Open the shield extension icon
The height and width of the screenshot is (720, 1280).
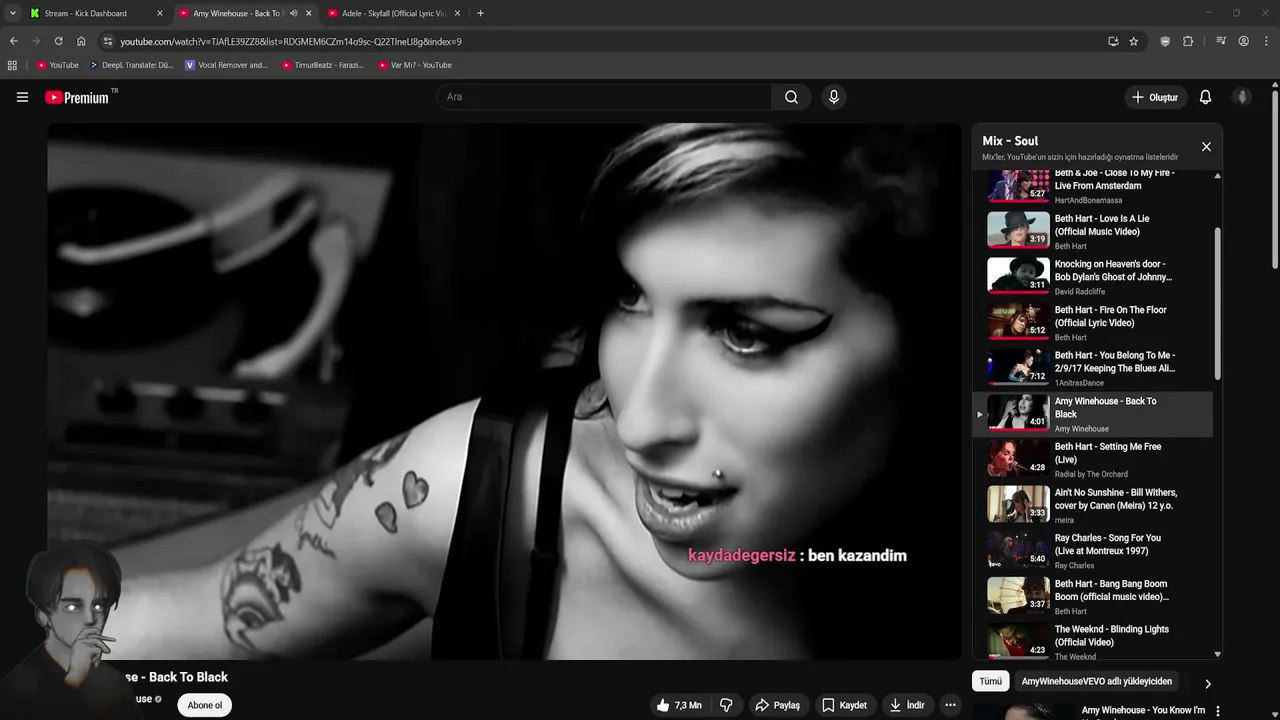(x=1165, y=41)
